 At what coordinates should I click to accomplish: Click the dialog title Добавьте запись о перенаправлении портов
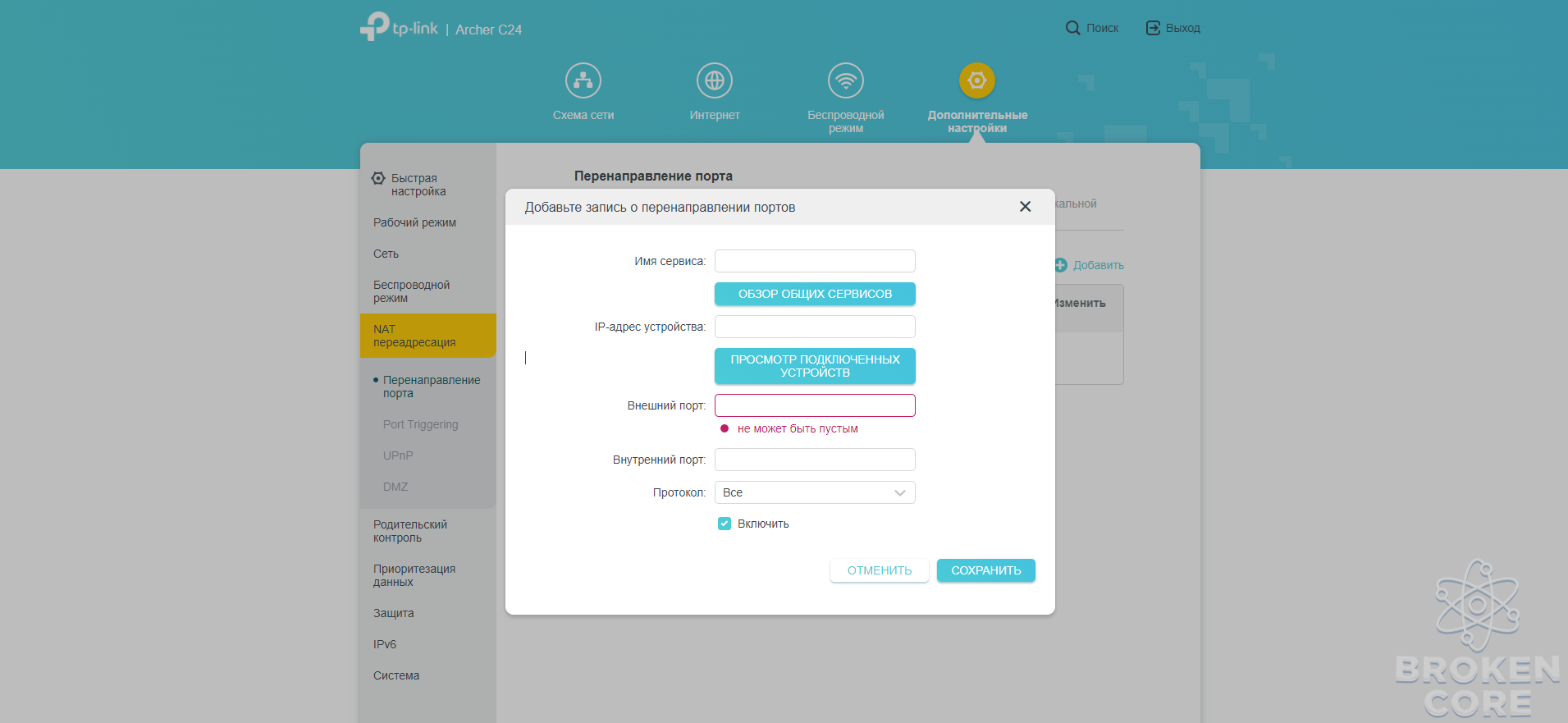(x=660, y=207)
